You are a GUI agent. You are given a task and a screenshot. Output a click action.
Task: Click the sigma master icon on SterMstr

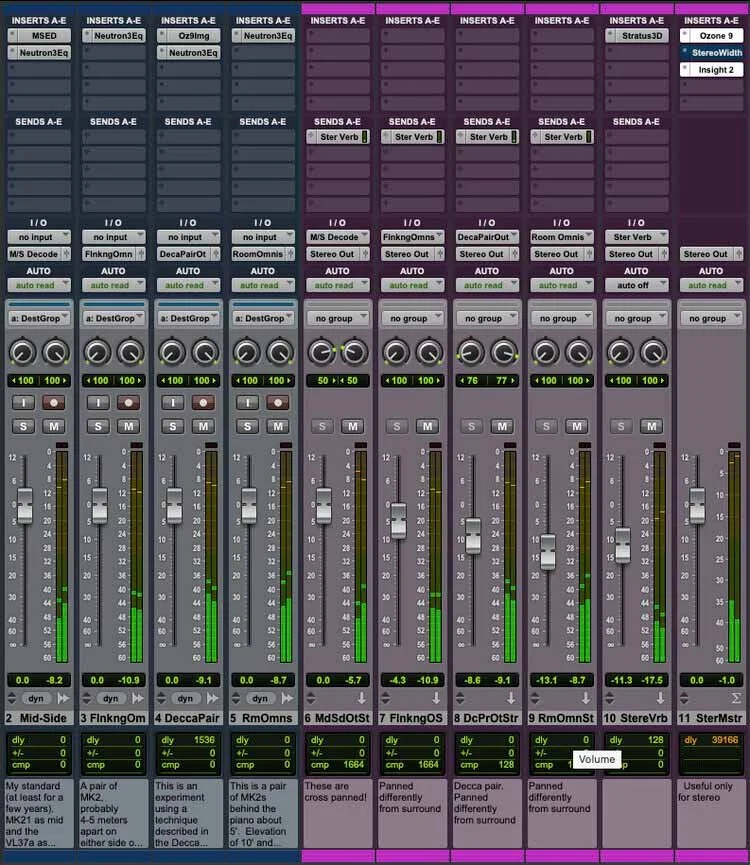[x=736, y=698]
